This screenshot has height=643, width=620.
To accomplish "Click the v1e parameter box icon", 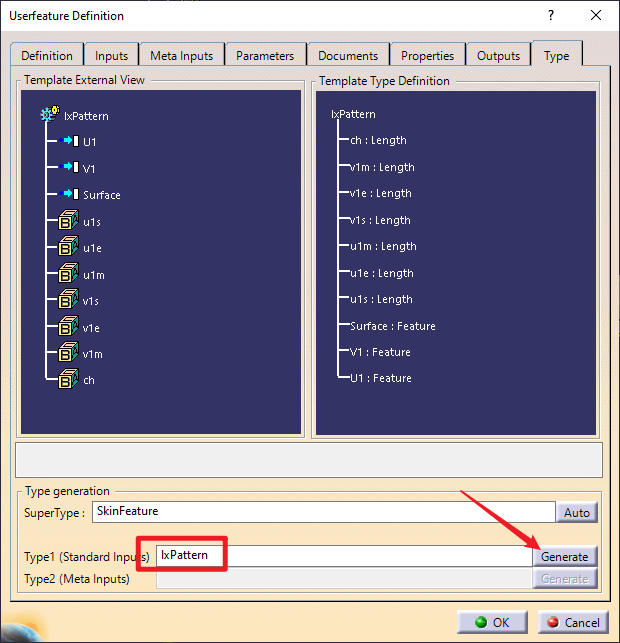I will [x=68, y=326].
